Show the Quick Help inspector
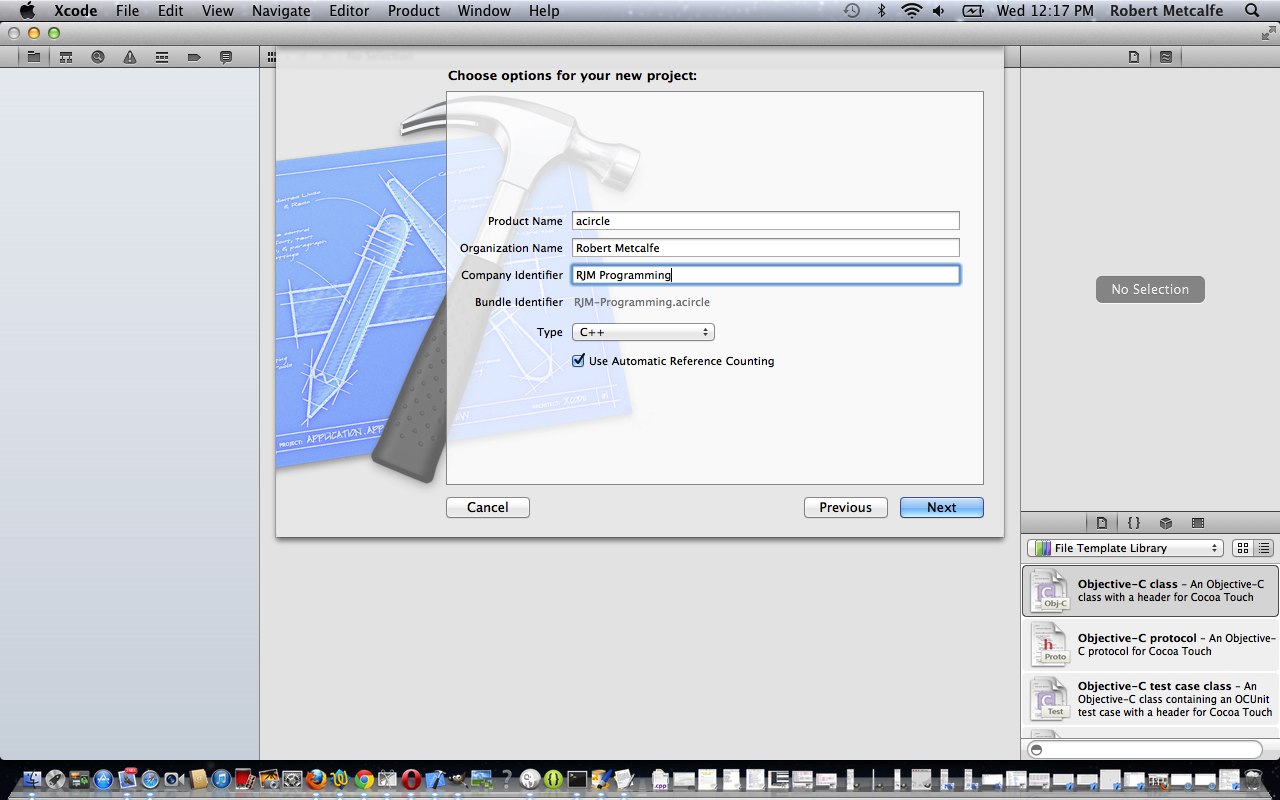The width and height of the screenshot is (1280, 800). point(1166,57)
